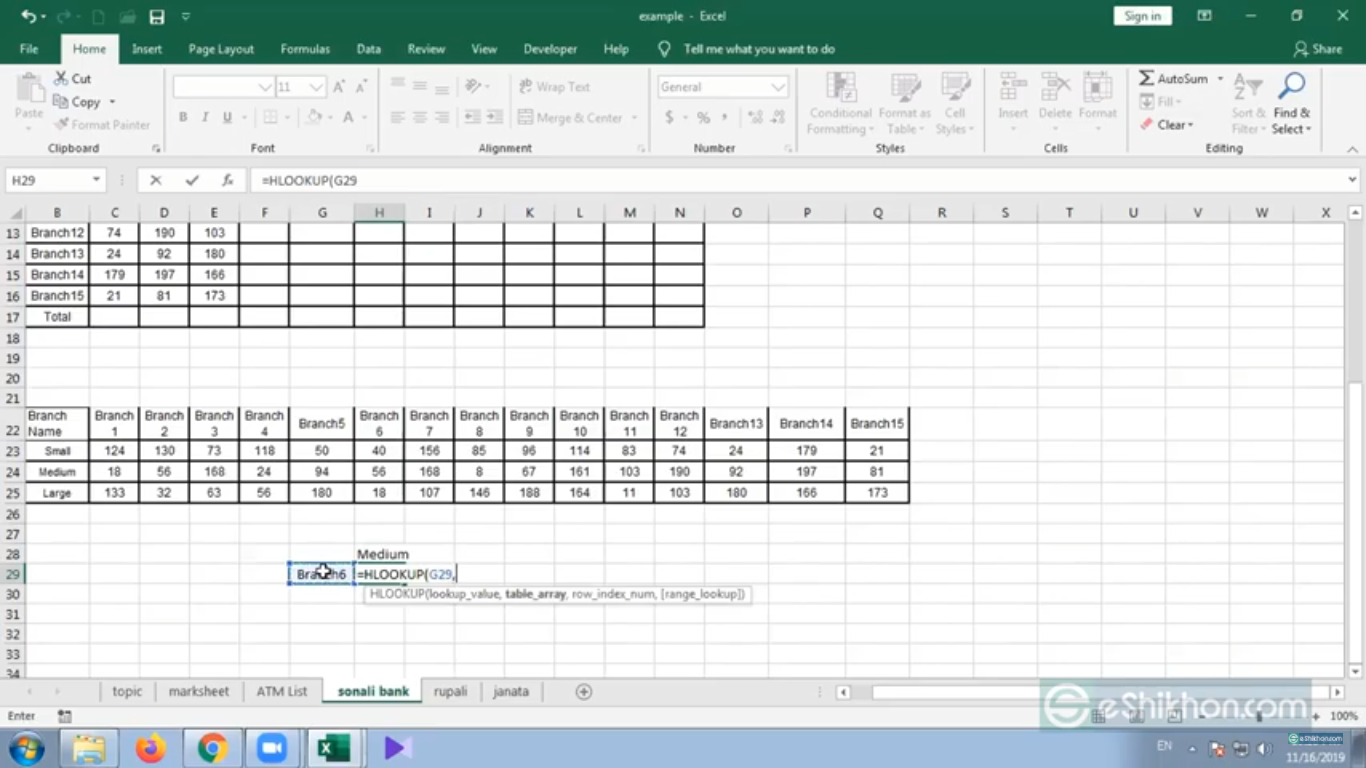The height and width of the screenshot is (768, 1366).
Task: Click the Insert Function fx icon
Action: point(228,180)
